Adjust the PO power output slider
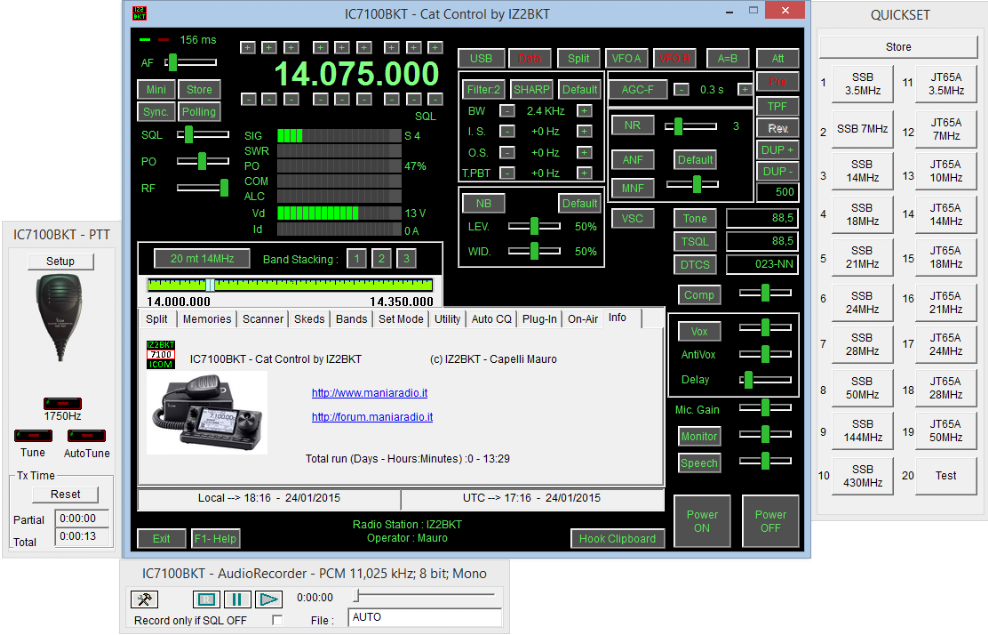 click(202, 161)
